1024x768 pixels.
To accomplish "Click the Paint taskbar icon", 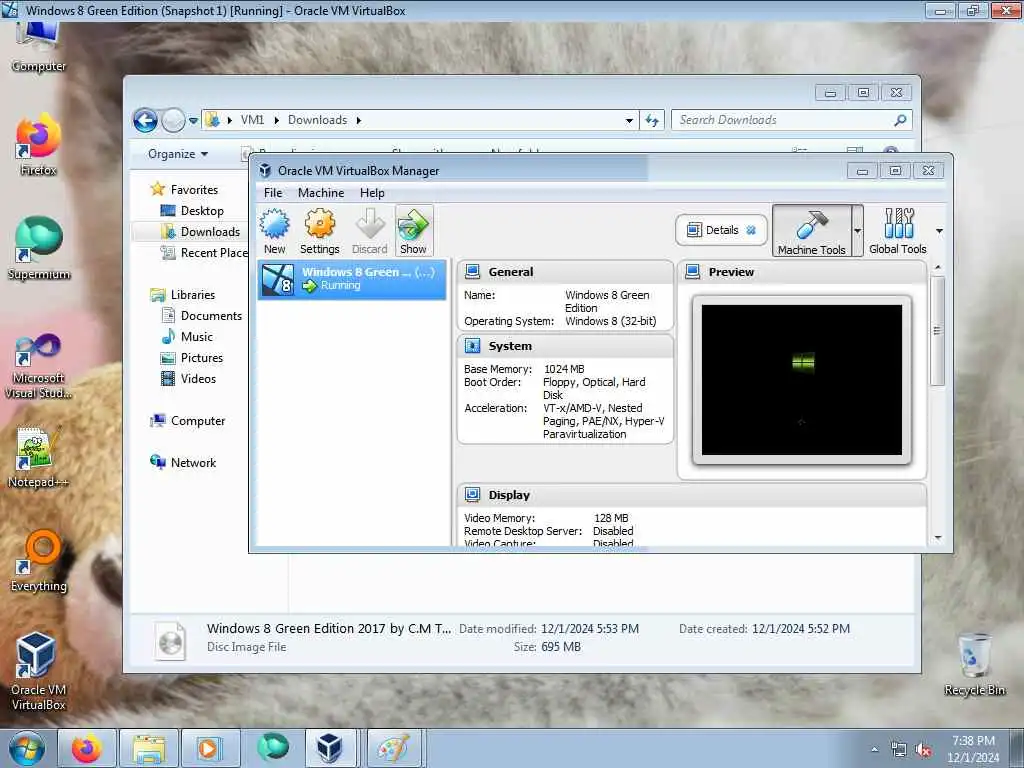I will click(392, 748).
